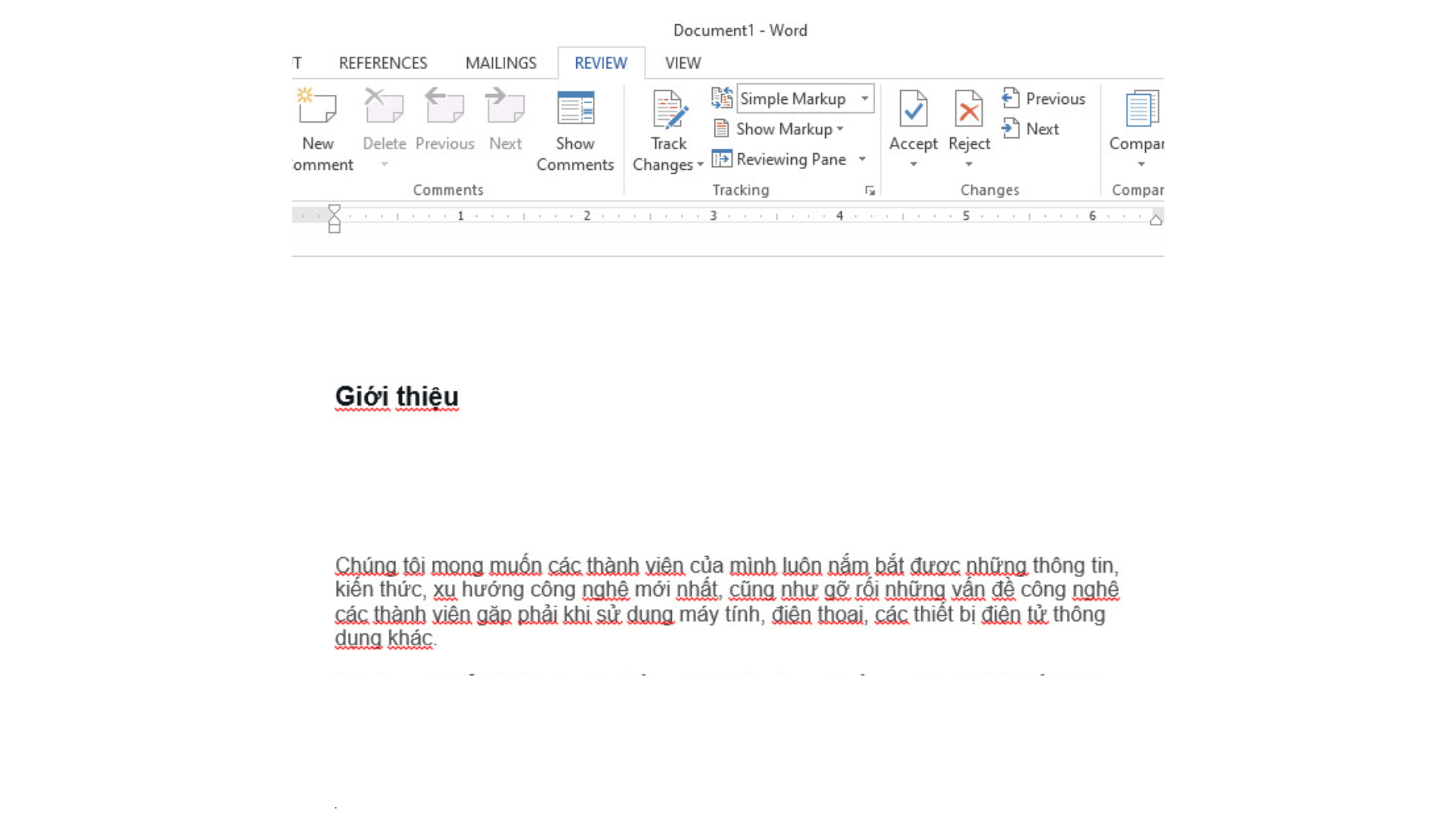Click the paragraph starting 'Chúng tôi mong muốn'
Screen dimensions: 1456x819
[727, 601]
